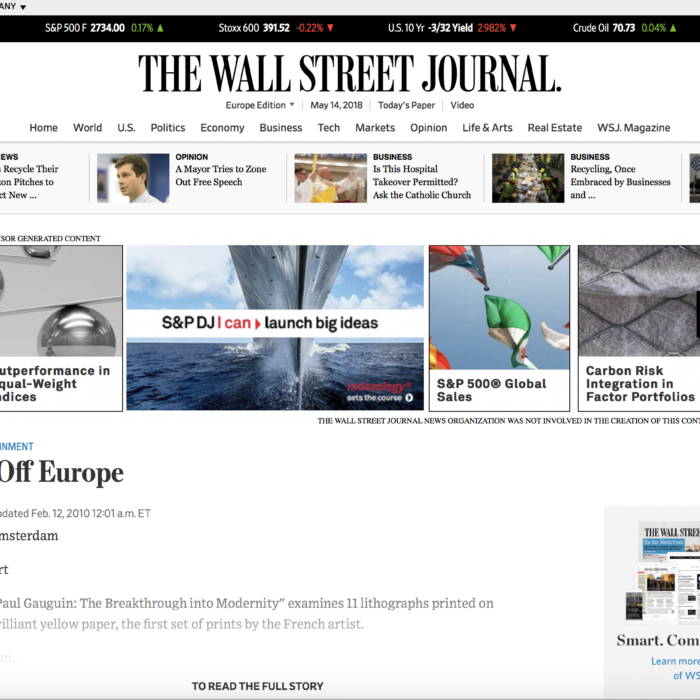Open 'Outperformance in Equal-Weight Indices' card

click(61, 328)
